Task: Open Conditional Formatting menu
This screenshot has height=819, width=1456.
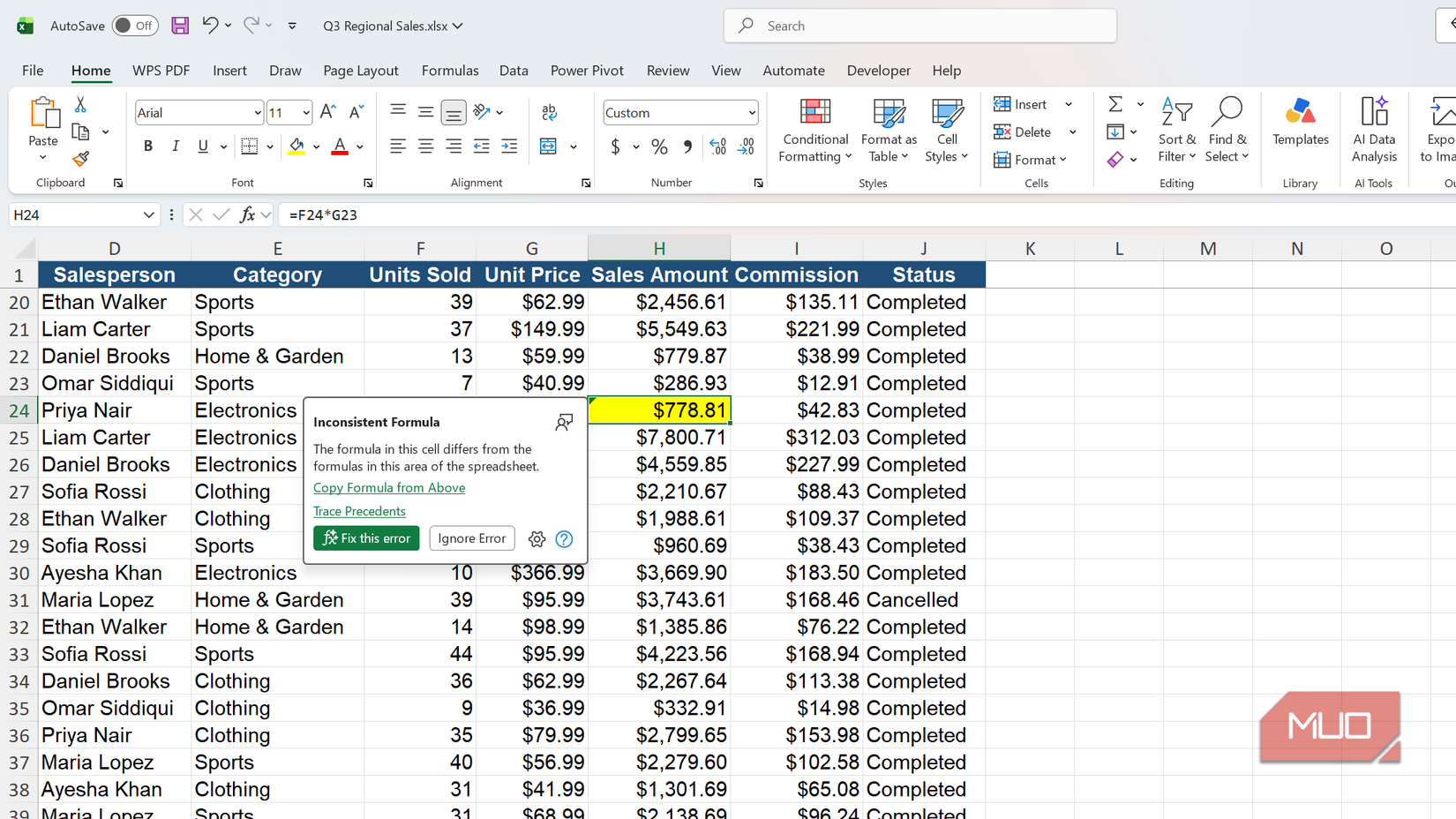Action: [x=815, y=131]
